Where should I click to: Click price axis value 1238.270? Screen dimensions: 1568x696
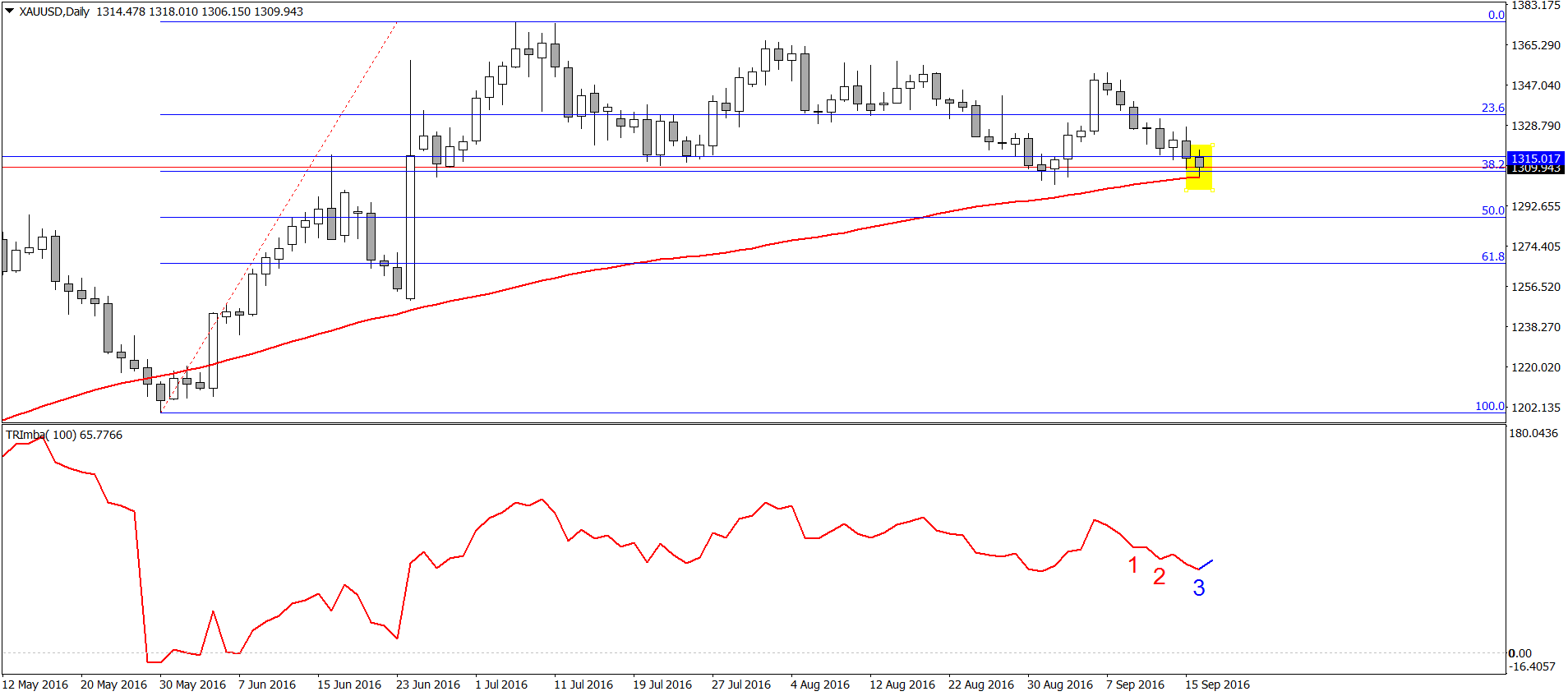1536,327
